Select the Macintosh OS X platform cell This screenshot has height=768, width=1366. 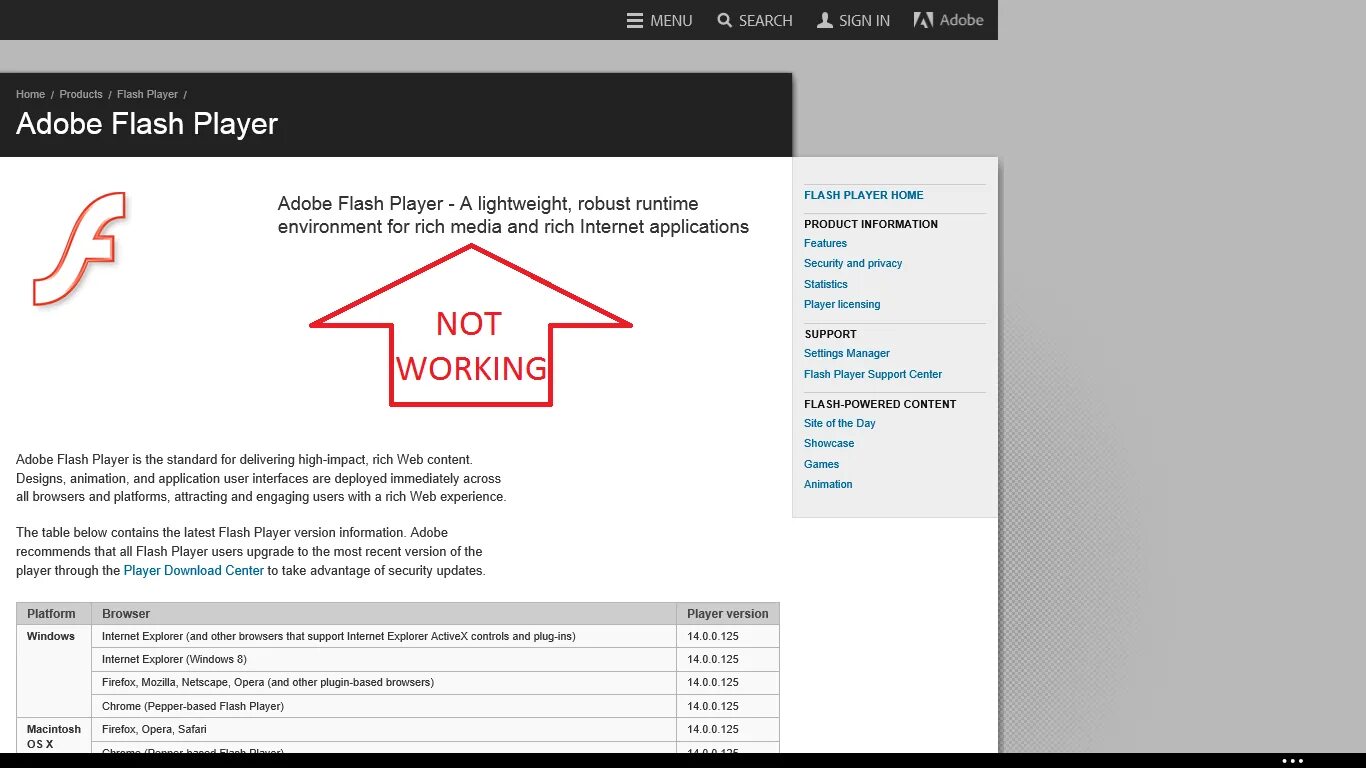click(54, 736)
